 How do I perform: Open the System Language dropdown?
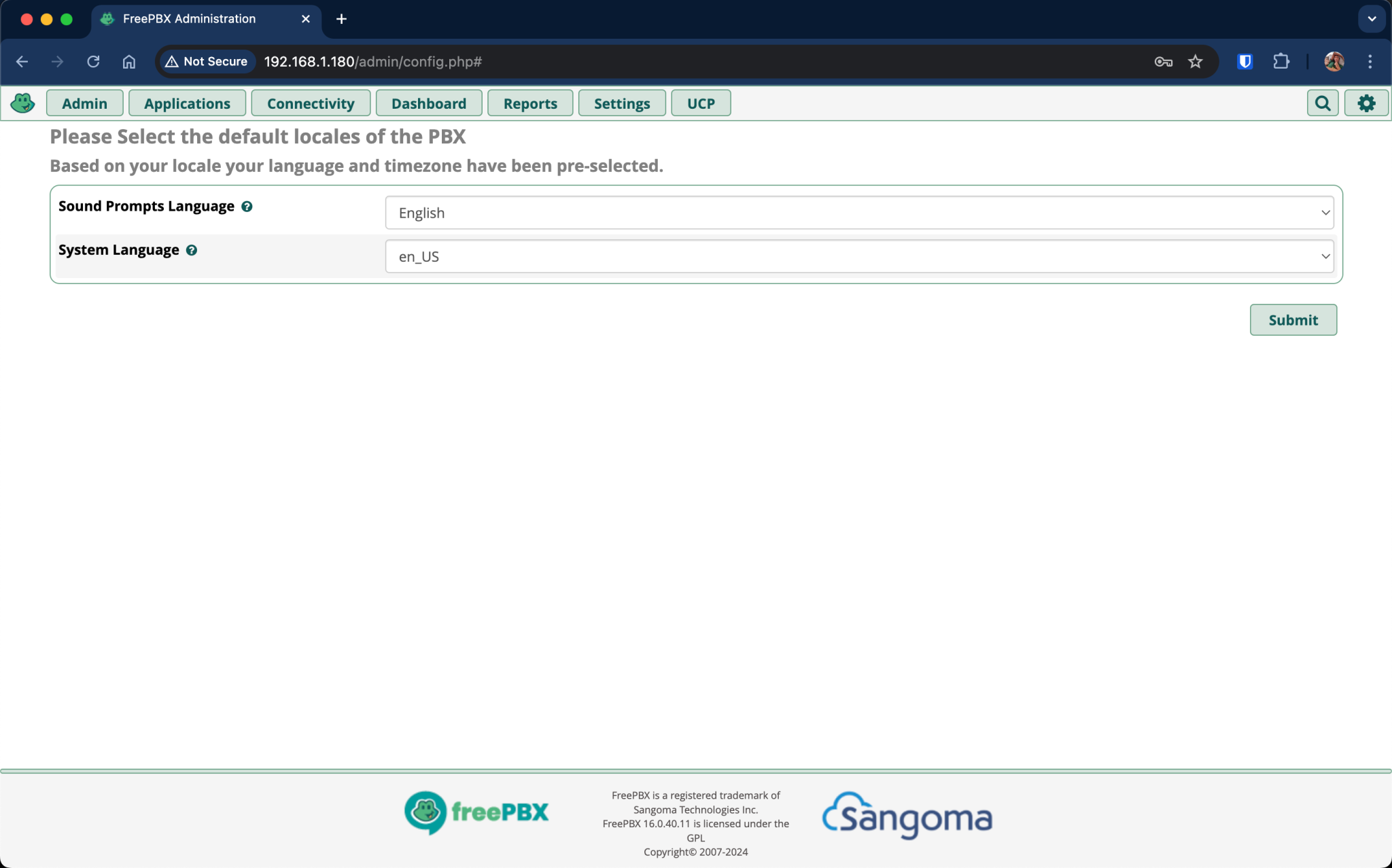point(858,256)
